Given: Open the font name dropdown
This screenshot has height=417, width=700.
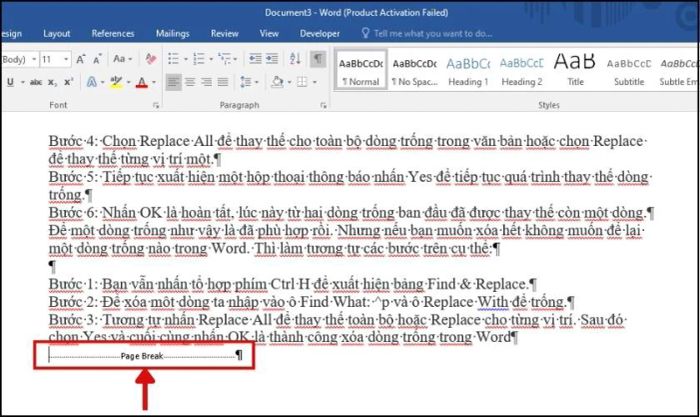Looking at the screenshot, I should 34,59.
